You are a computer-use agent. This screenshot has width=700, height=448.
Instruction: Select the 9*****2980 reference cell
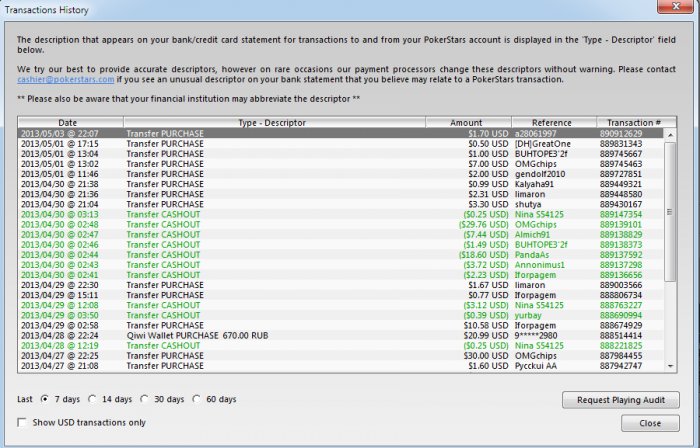(536, 336)
